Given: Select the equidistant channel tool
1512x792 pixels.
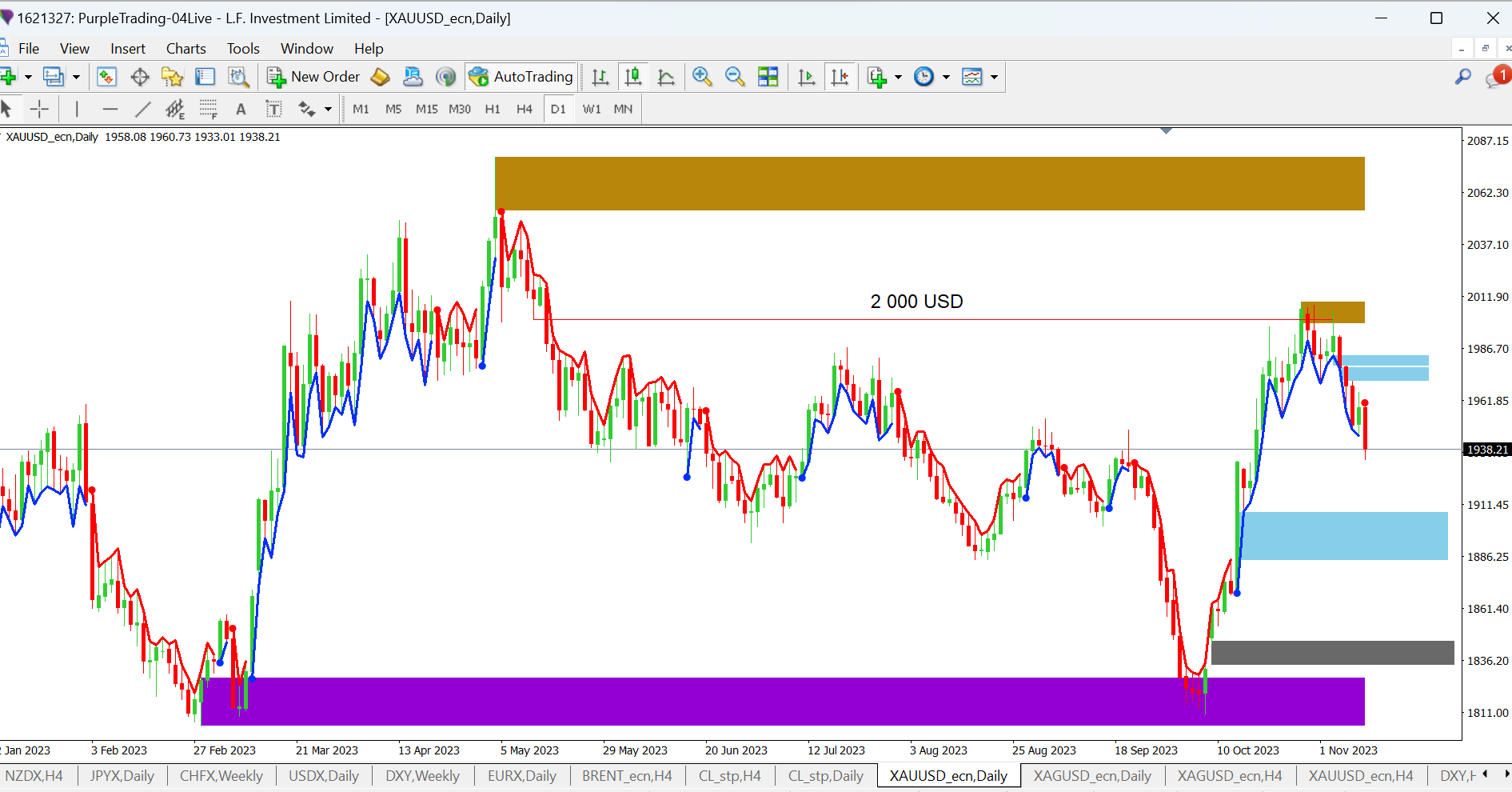Looking at the screenshot, I should 175,109.
